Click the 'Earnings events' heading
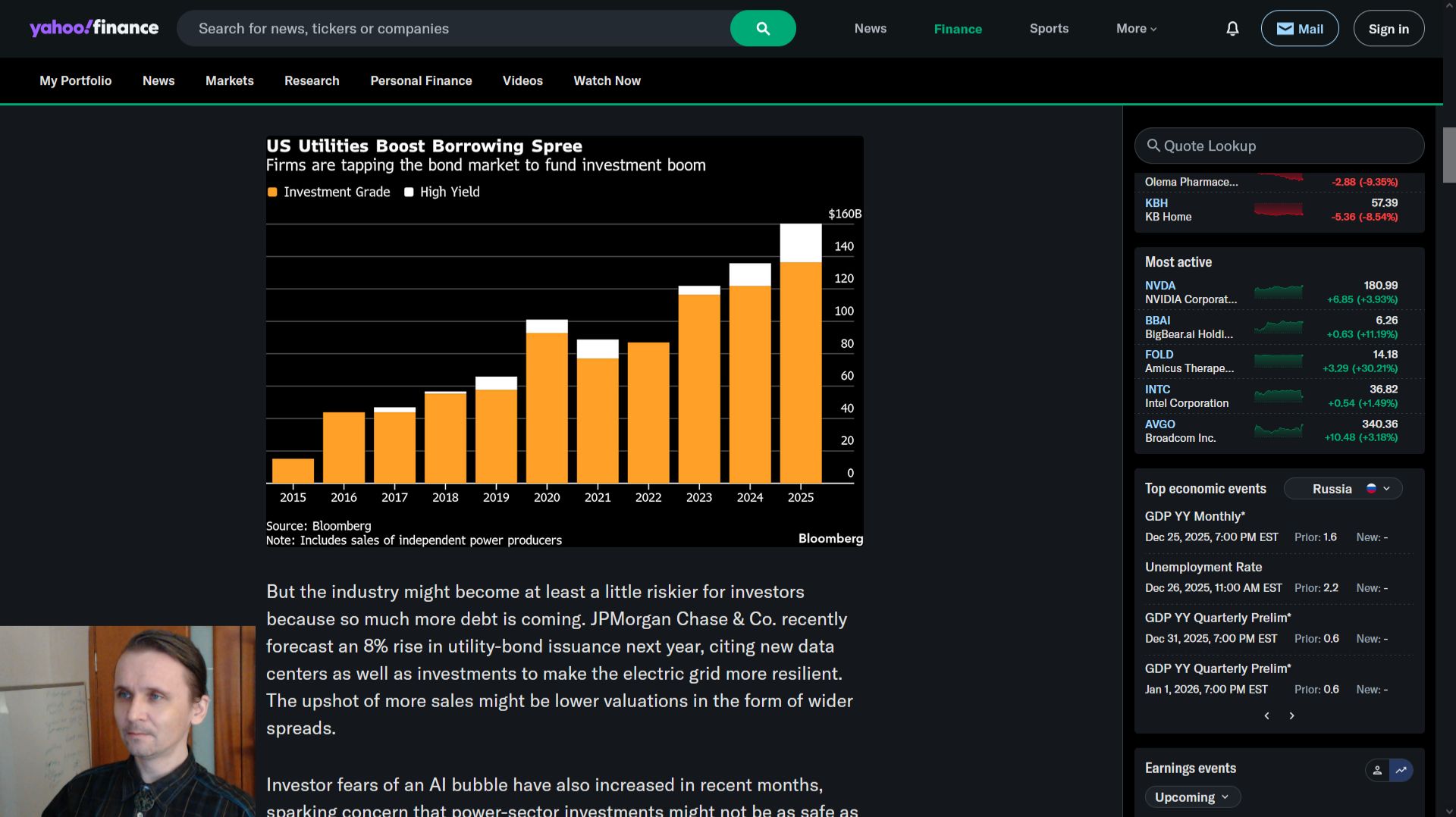This screenshot has height=817, width=1456. click(1190, 768)
